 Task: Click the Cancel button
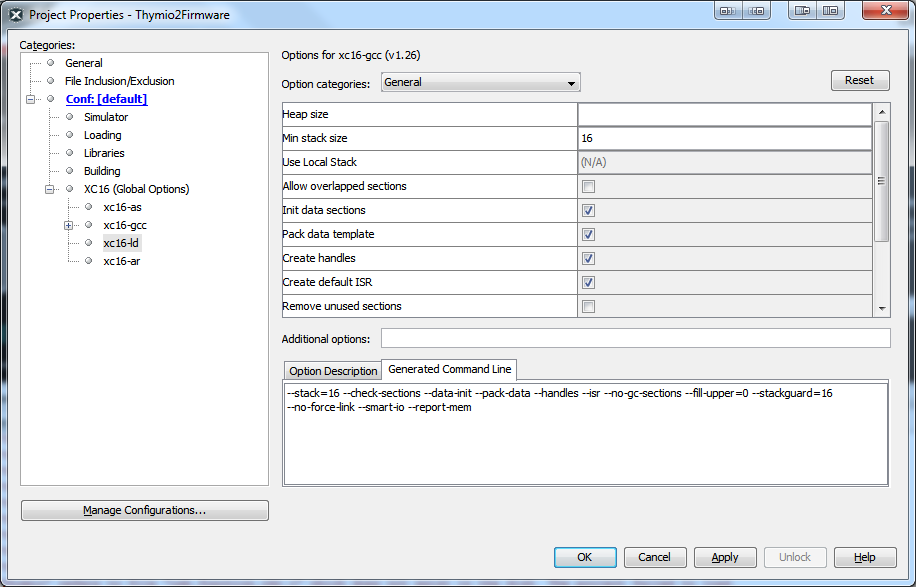click(x=654, y=557)
